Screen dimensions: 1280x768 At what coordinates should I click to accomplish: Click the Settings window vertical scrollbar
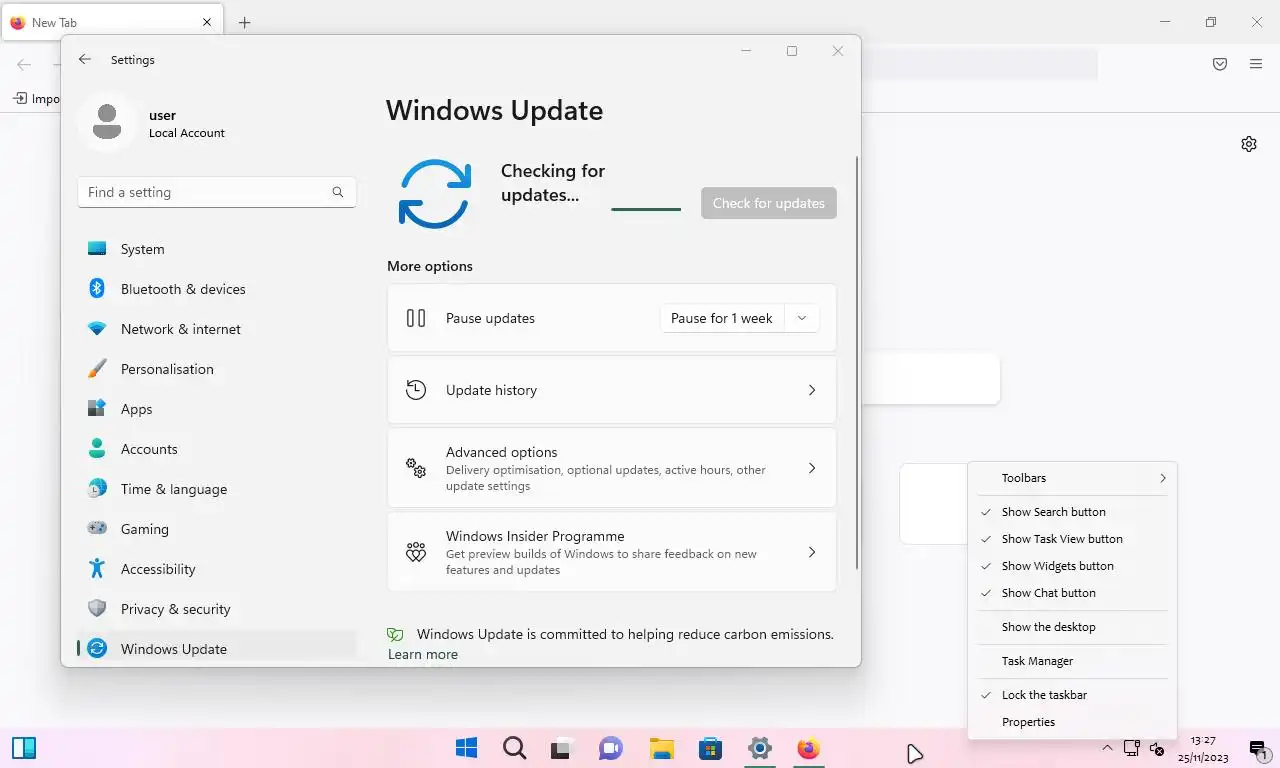(857, 363)
